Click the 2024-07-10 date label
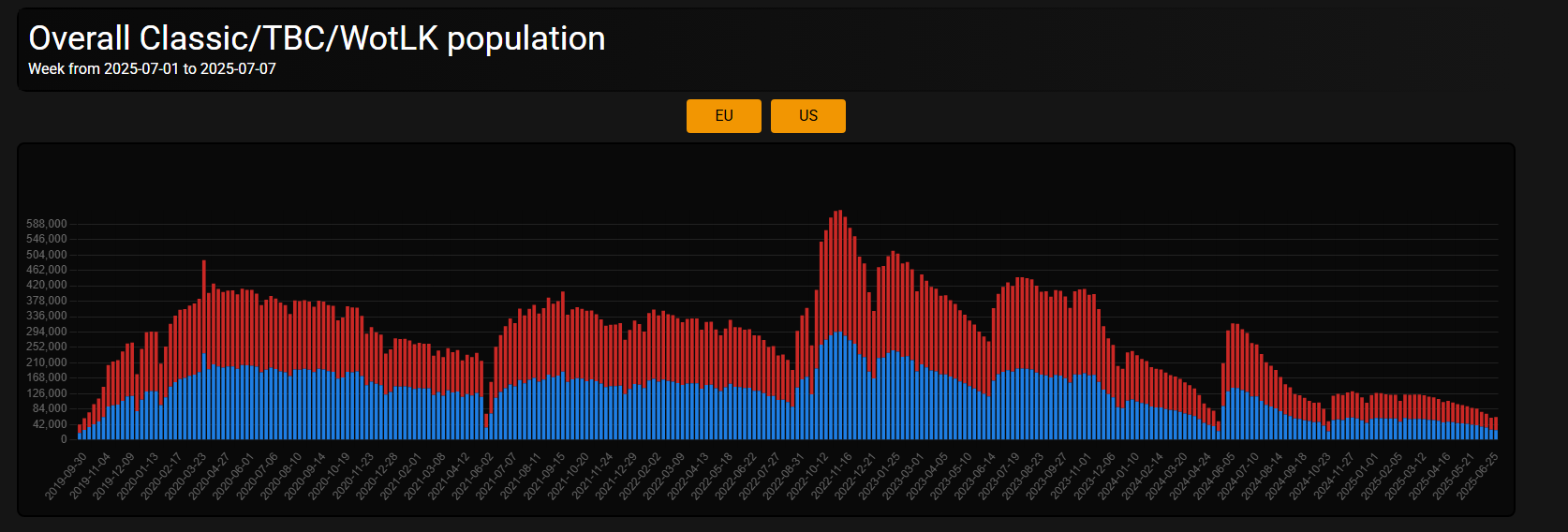Image resolution: width=1568 pixels, height=532 pixels. pos(1239,477)
